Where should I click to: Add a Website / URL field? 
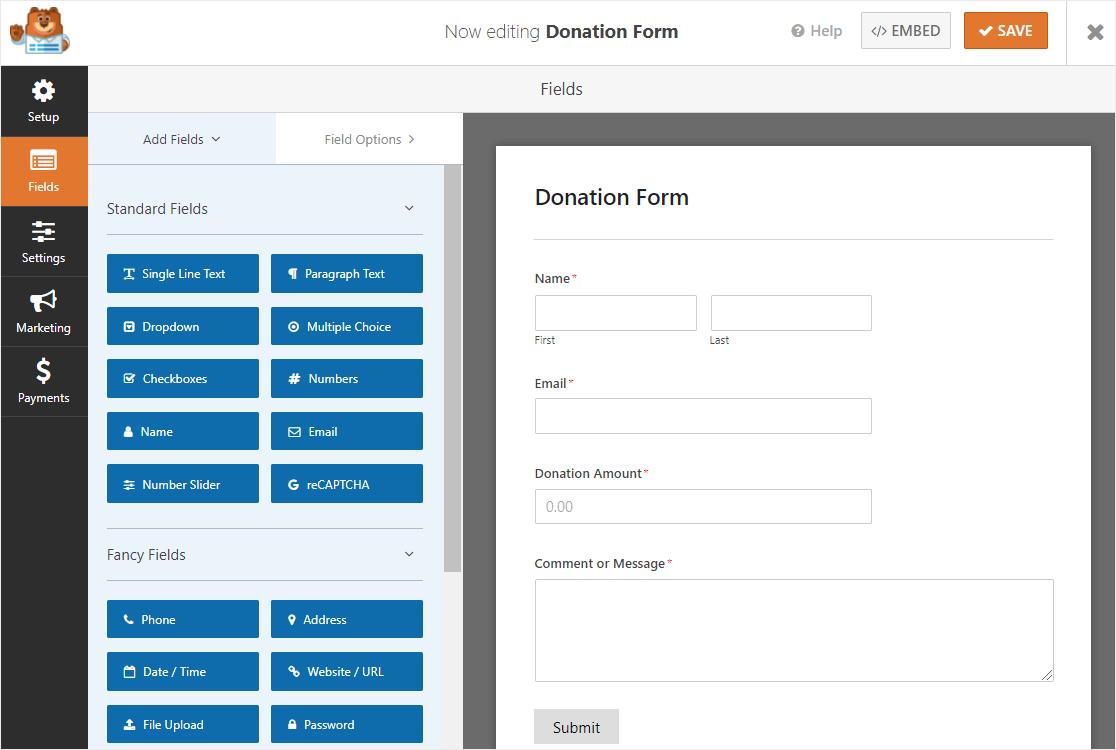tap(347, 672)
